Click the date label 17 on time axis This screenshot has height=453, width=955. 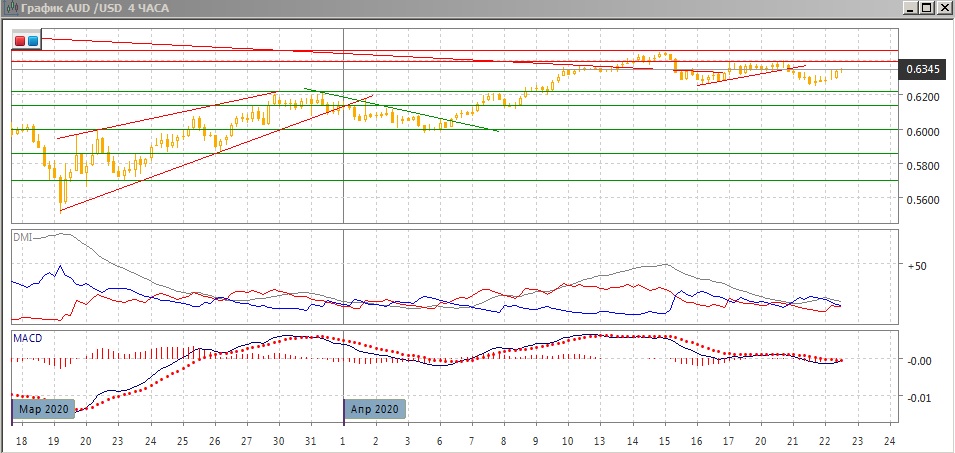(729, 441)
